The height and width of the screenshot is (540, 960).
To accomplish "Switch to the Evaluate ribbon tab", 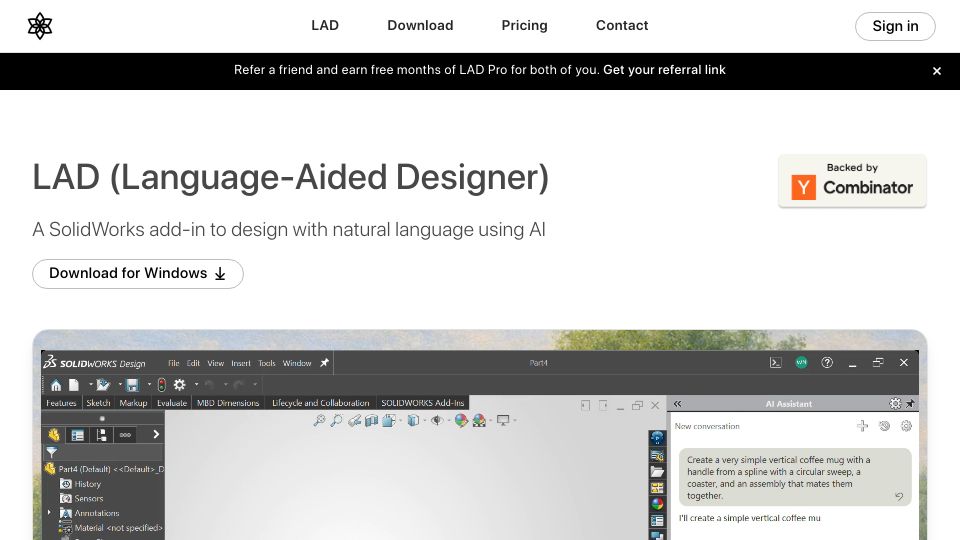I will (171, 403).
